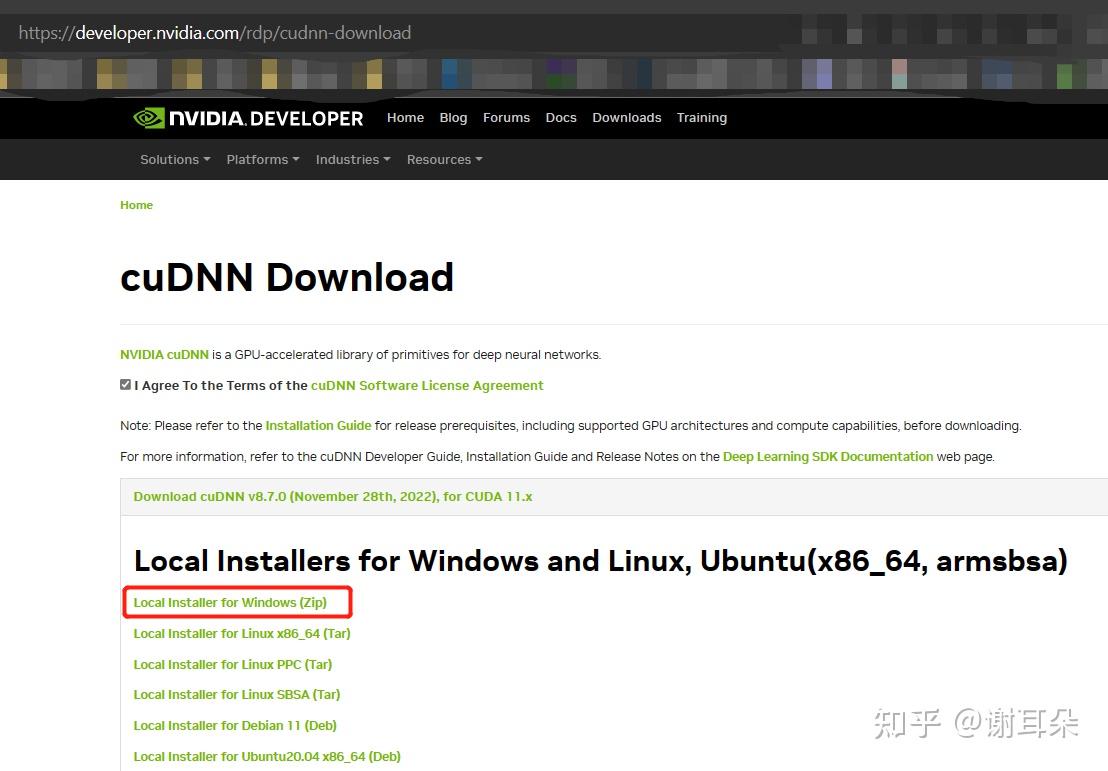Download Local Installer for Windows (Zip)
The height and width of the screenshot is (771, 1108).
click(230, 603)
